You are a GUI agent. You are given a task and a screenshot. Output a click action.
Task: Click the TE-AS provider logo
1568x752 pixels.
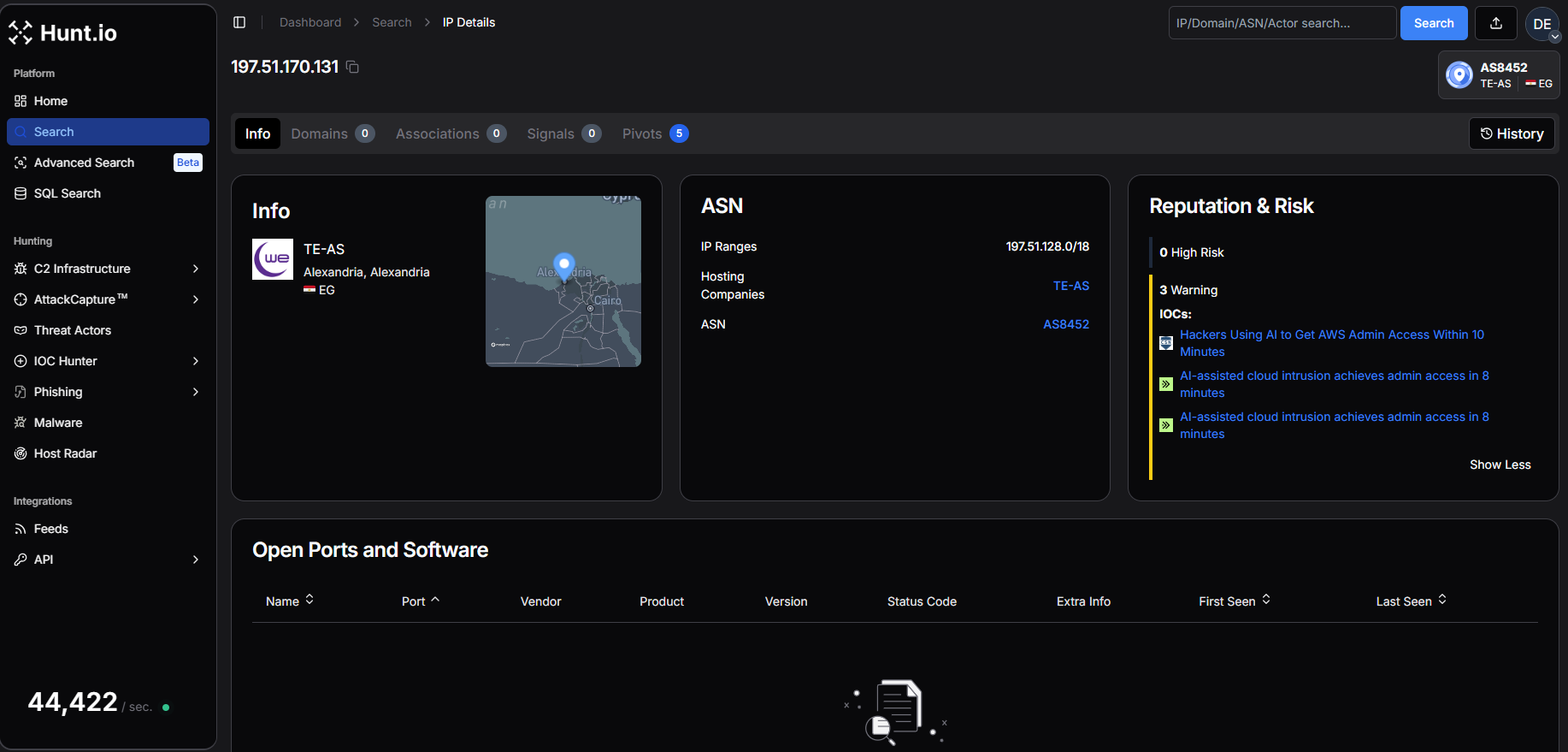273,259
